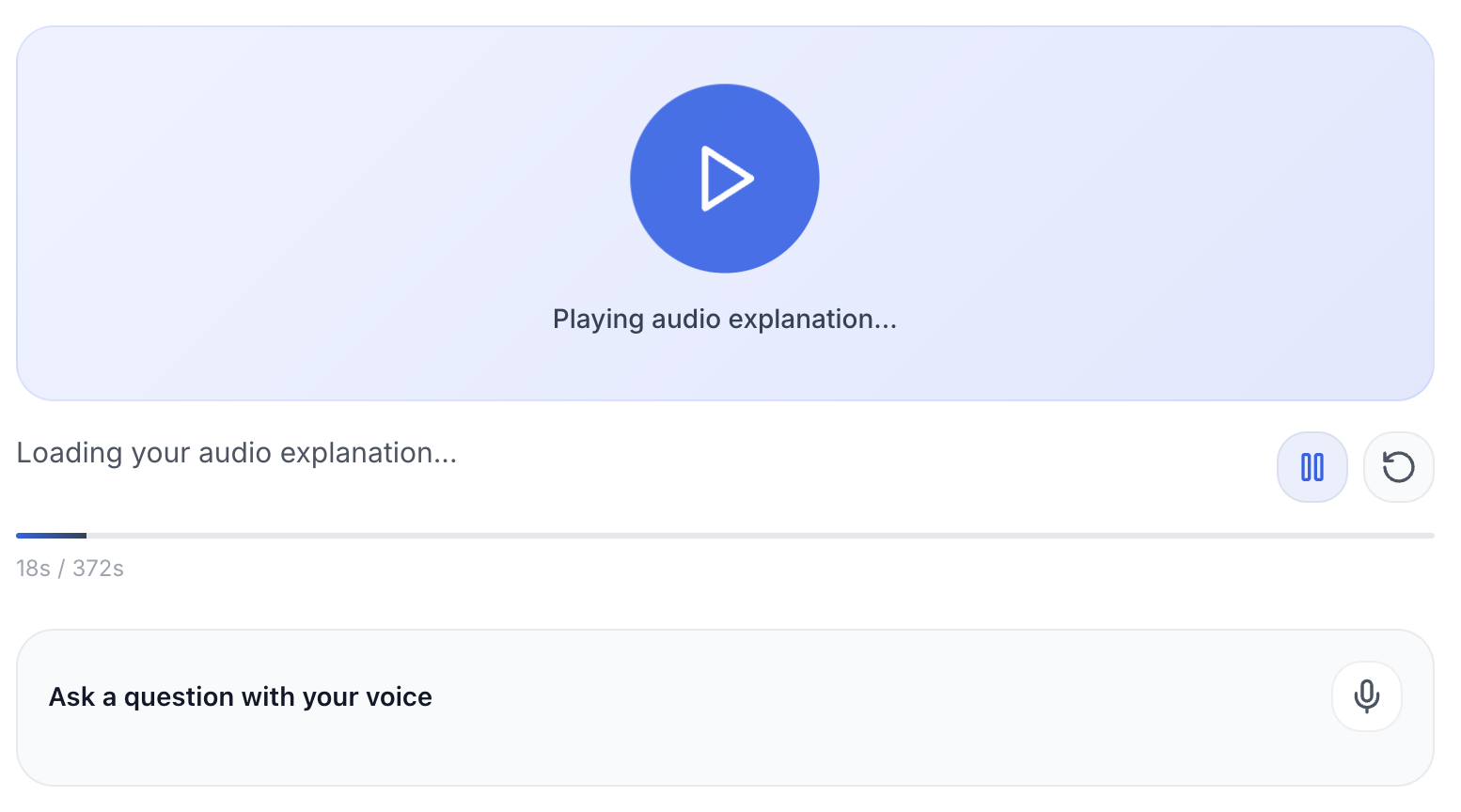
Task: Click the word "Playing" under the play button
Action: pos(598,320)
